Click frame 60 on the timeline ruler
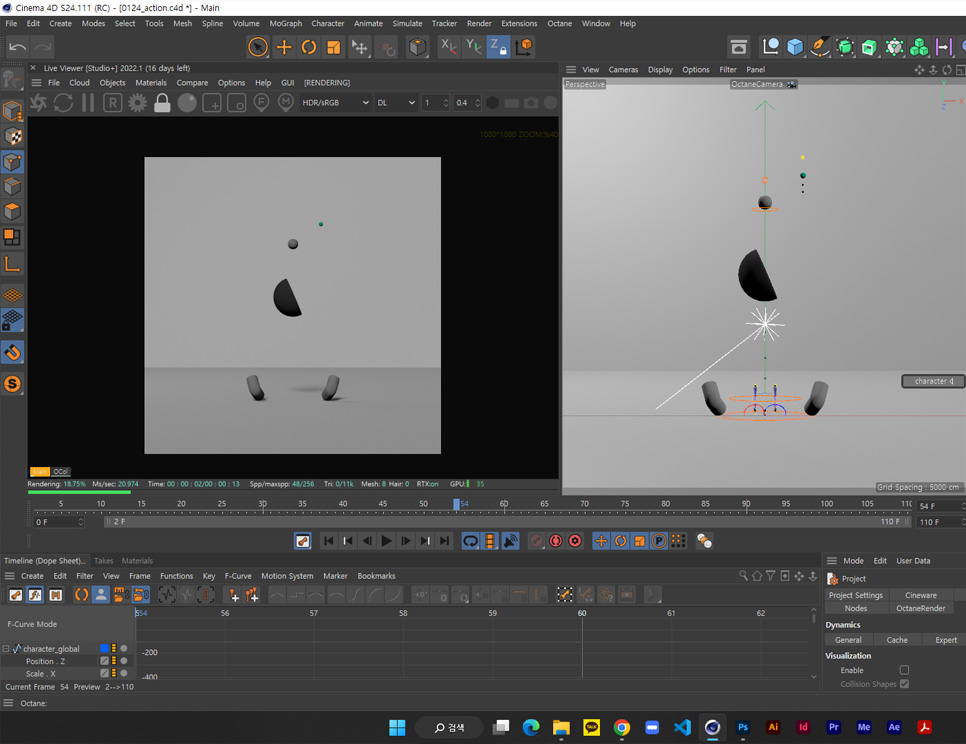 tap(504, 504)
